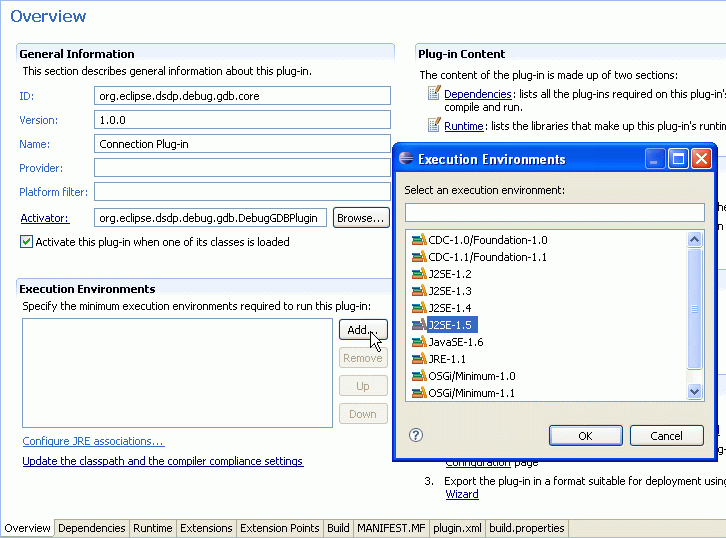Screen dimensions: 726x538
Task: Select J2SE-1.4 environment
Action: coord(450,308)
